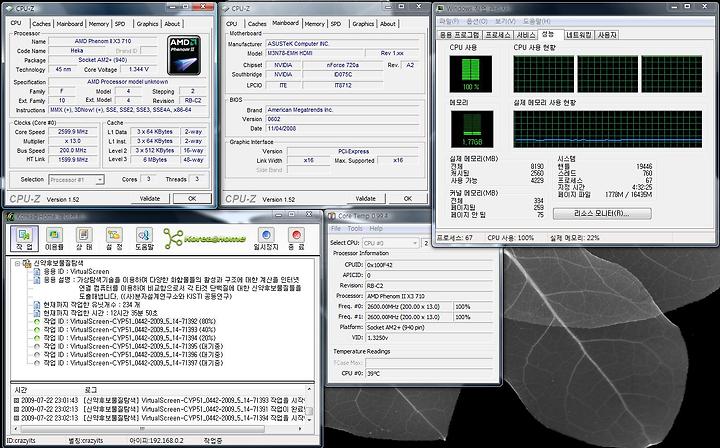Click OK in the first CPU-Z window

192,199
